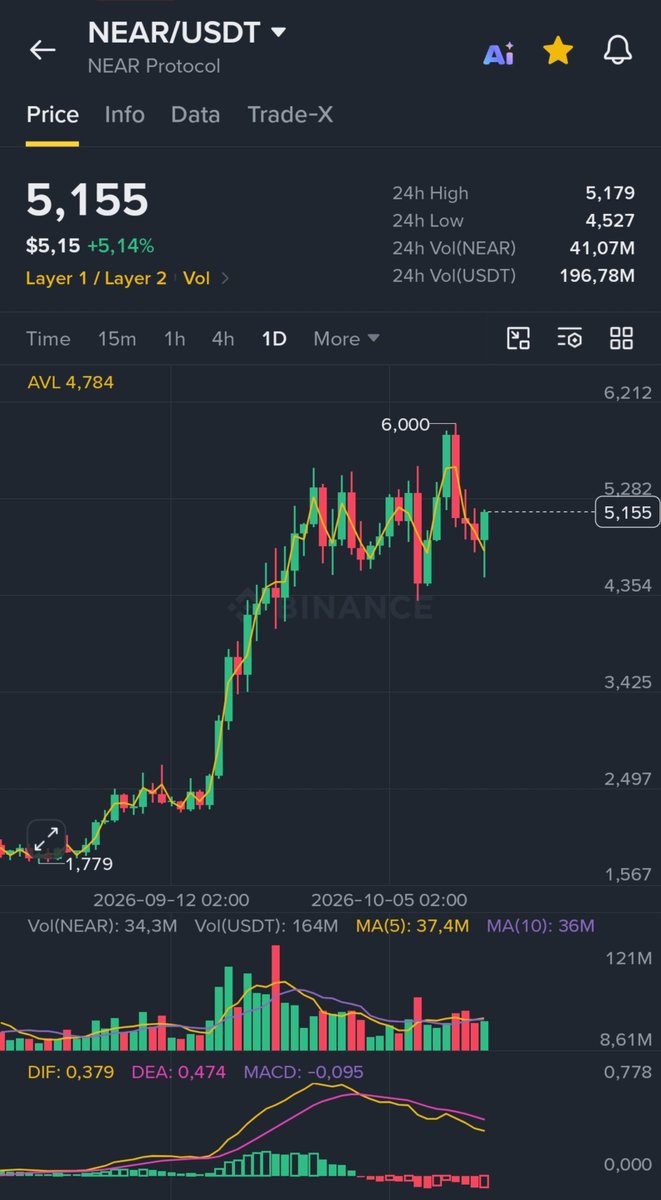The width and height of the screenshot is (661, 1200).
Task: Click the current price label 5,155 on axis
Action: coord(626,513)
